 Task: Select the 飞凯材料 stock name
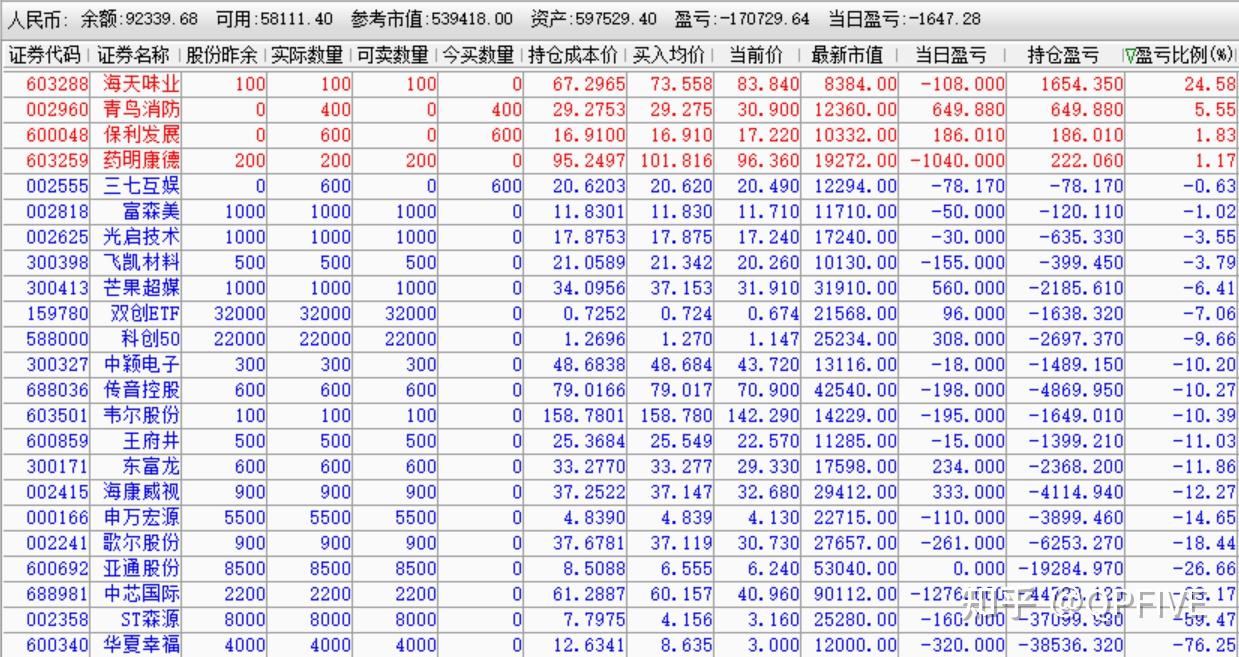pyautogui.click(x=142, y=262)
